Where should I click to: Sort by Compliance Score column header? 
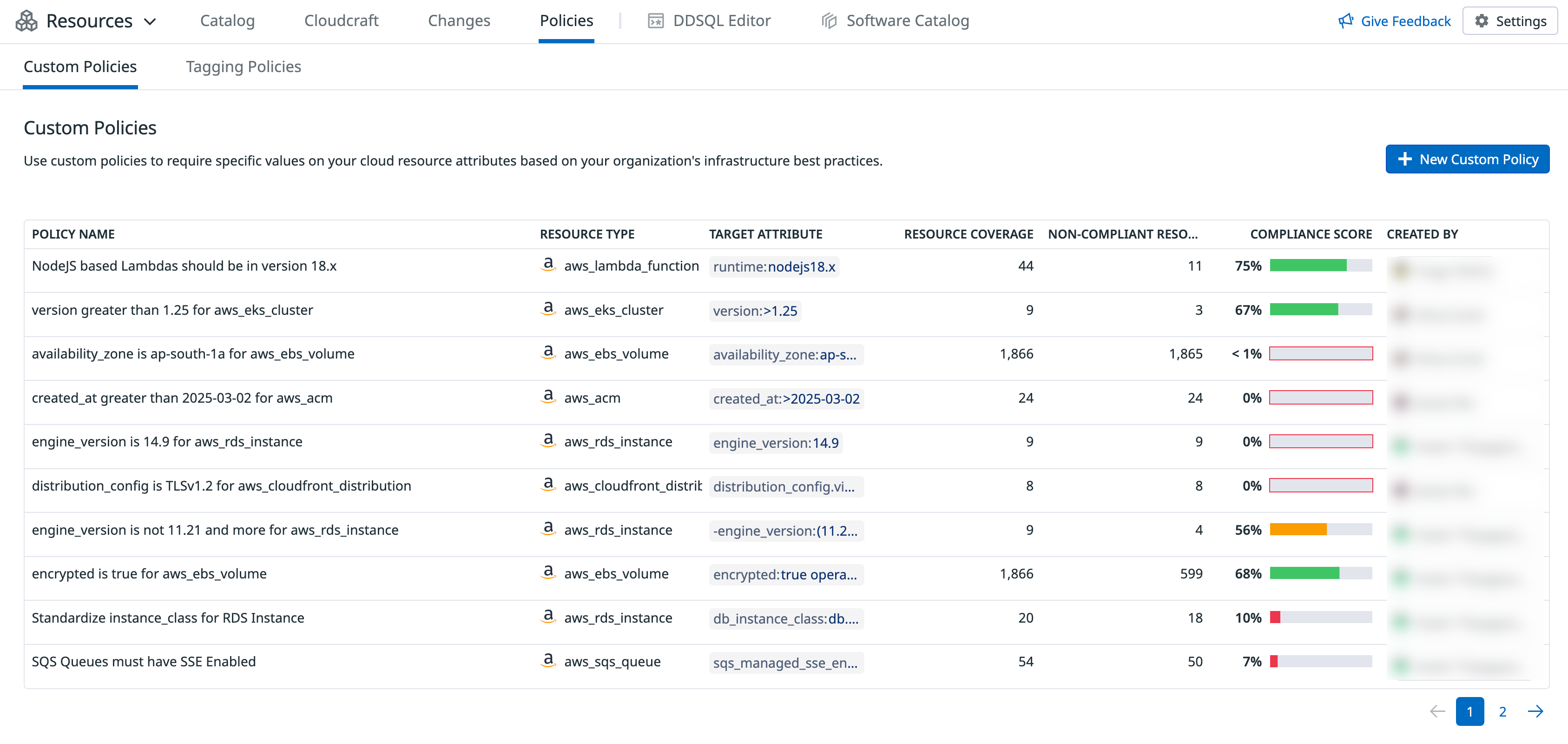pos(1310,234)
